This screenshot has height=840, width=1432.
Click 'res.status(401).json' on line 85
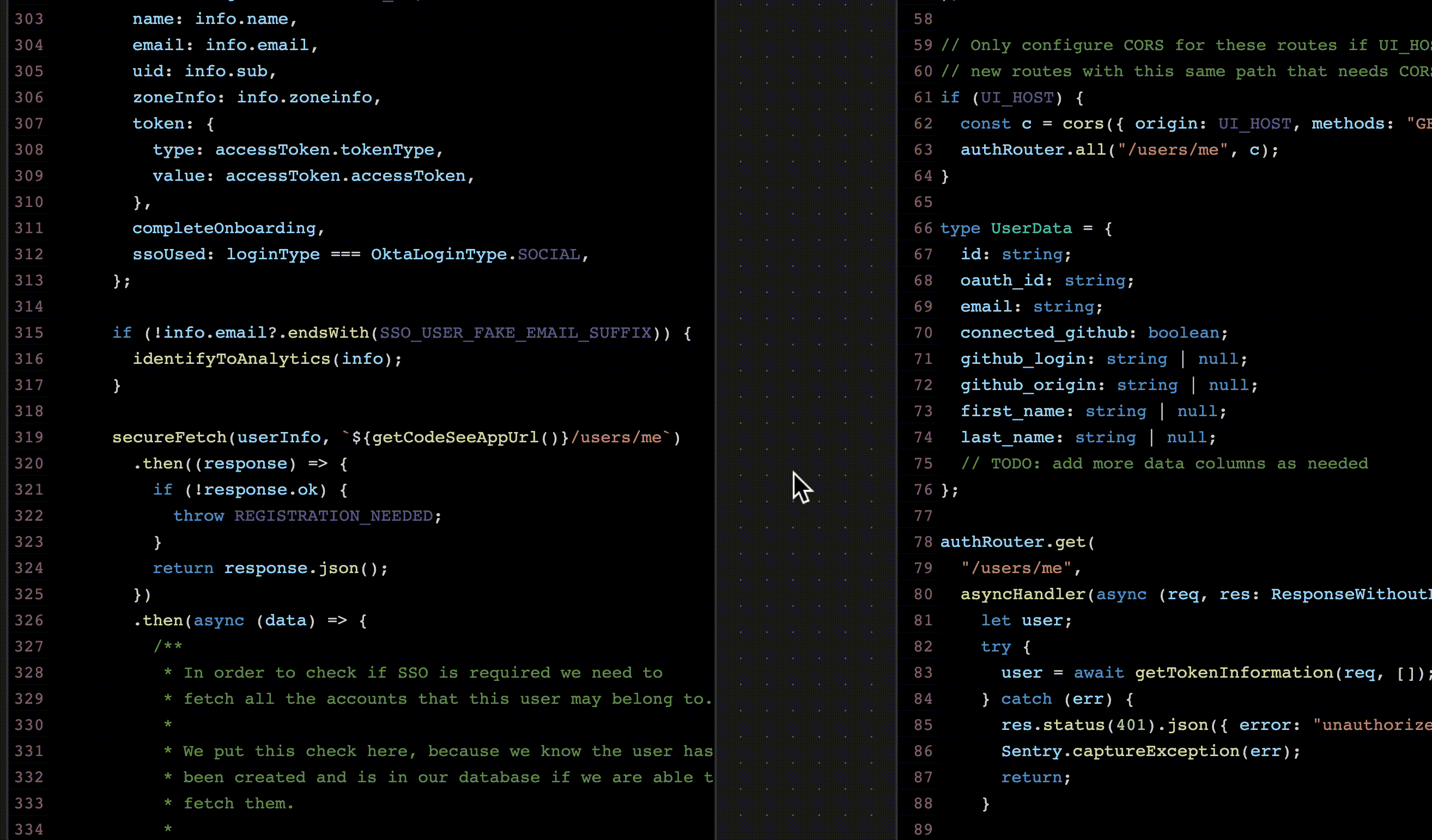click(x=1105, y=724)
